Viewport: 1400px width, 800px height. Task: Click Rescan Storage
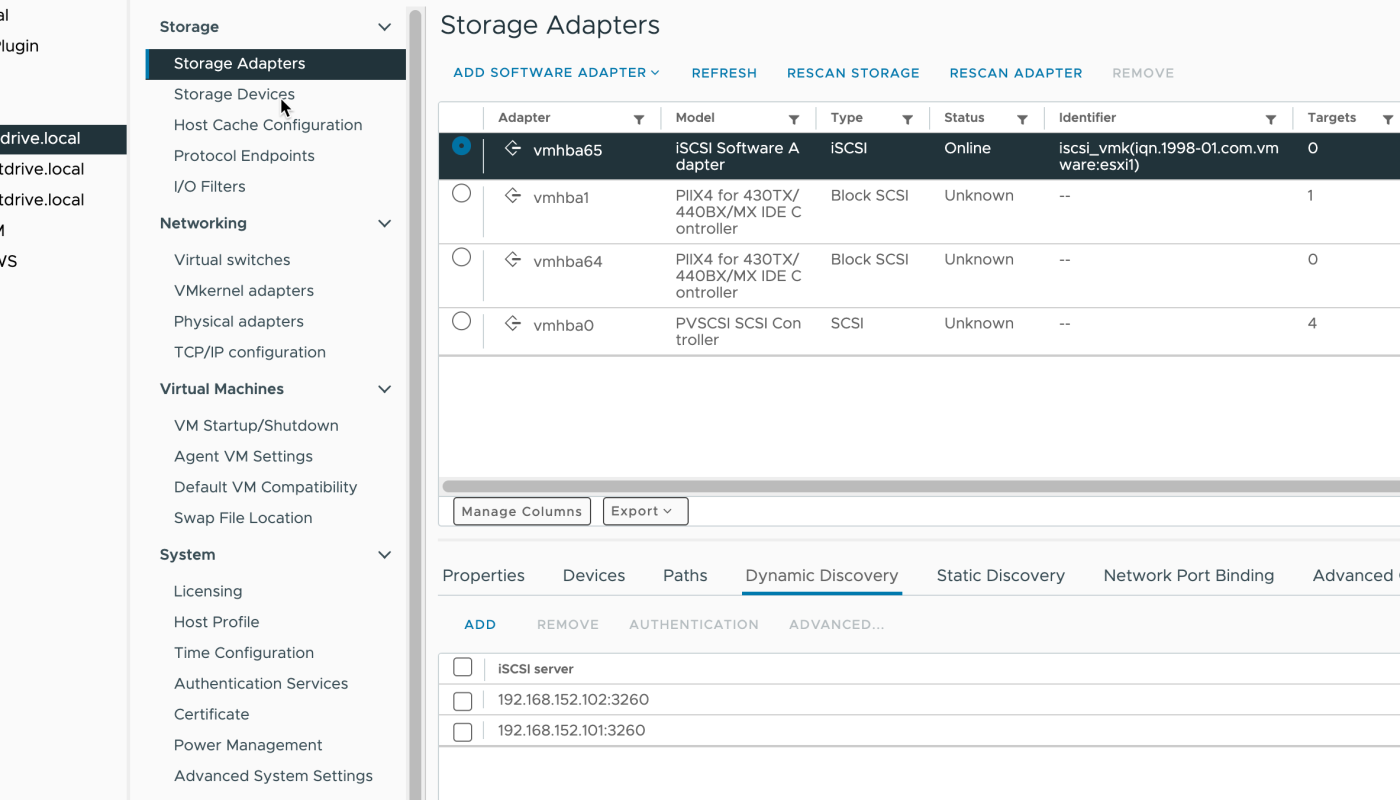click(853, 73)
